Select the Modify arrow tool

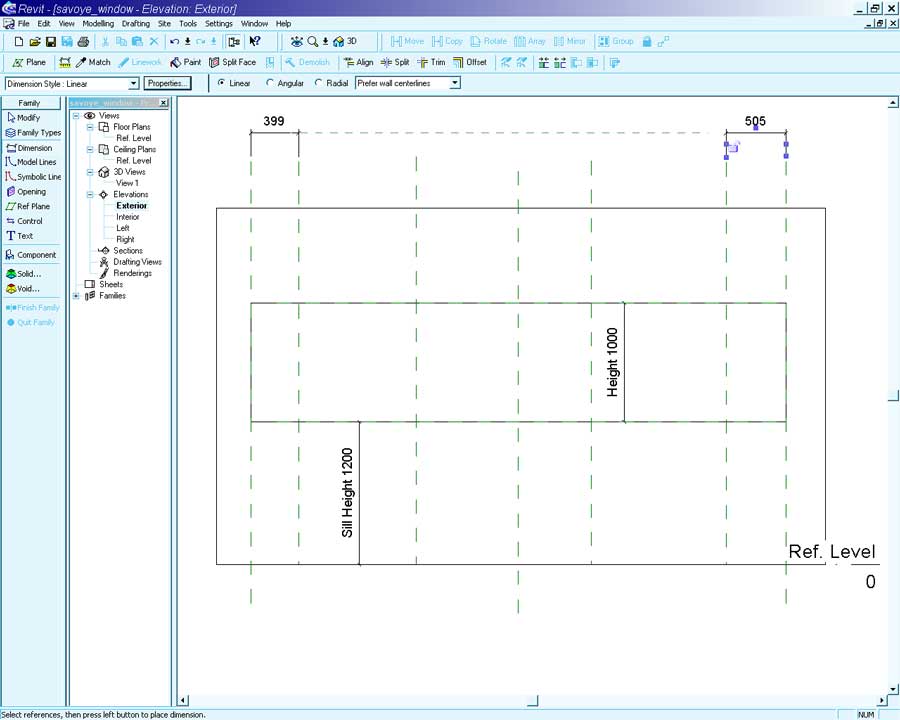(x=24, y=118)
